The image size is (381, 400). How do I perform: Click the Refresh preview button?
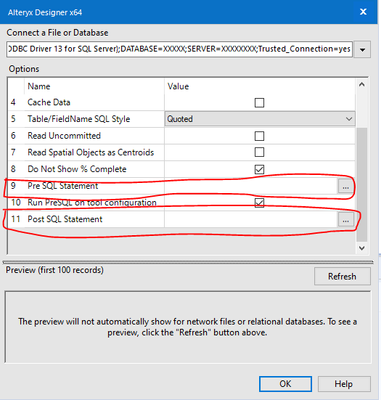(342, 276)
